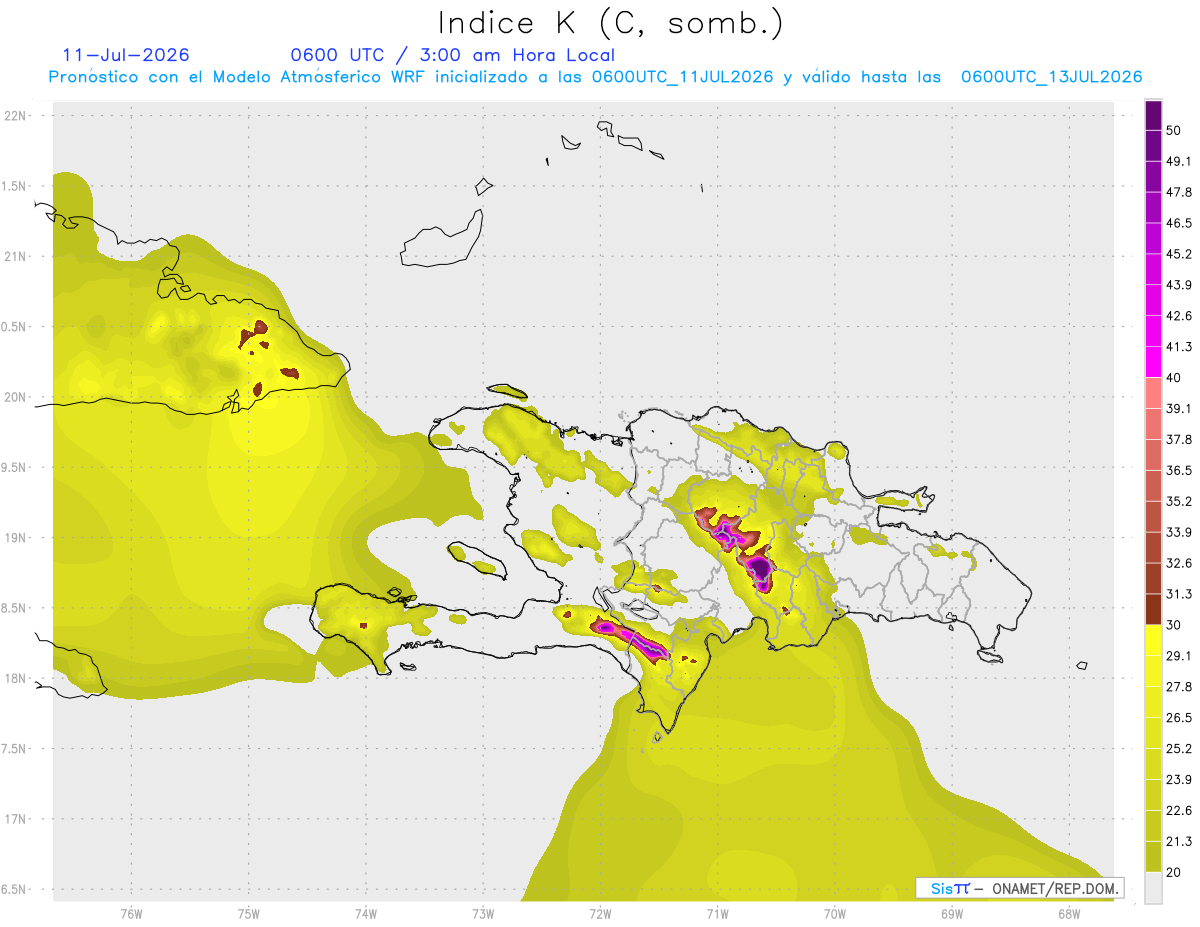Select the bright yellow swatch between 29.1 and 30
This screenshot has width=1200, height=927.
click(1153, 641)
